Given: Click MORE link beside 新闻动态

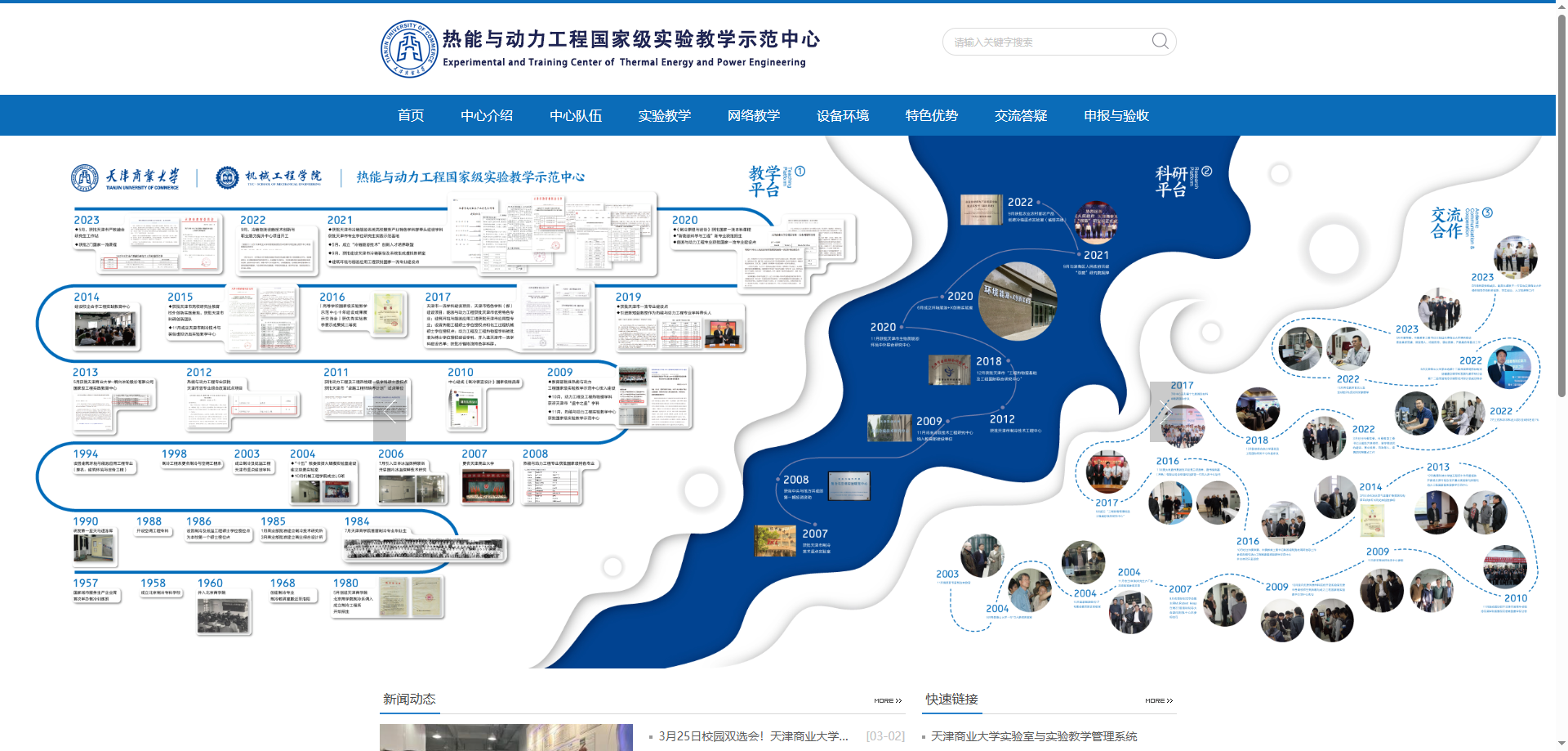Looking at the screenshot, I should coord(888,700).
